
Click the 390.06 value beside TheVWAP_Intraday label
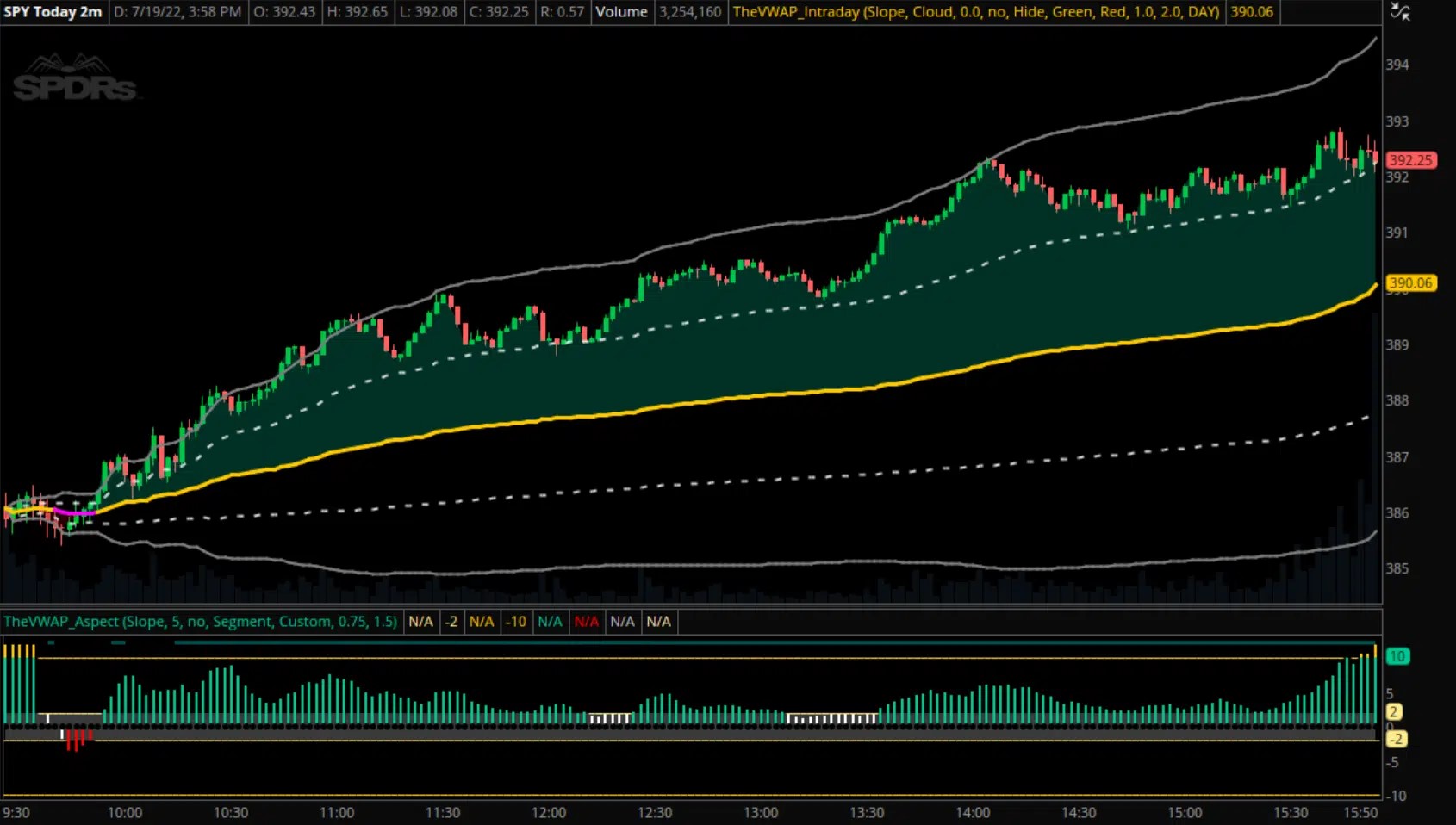pyautogui.click(x=1252, y=12)
